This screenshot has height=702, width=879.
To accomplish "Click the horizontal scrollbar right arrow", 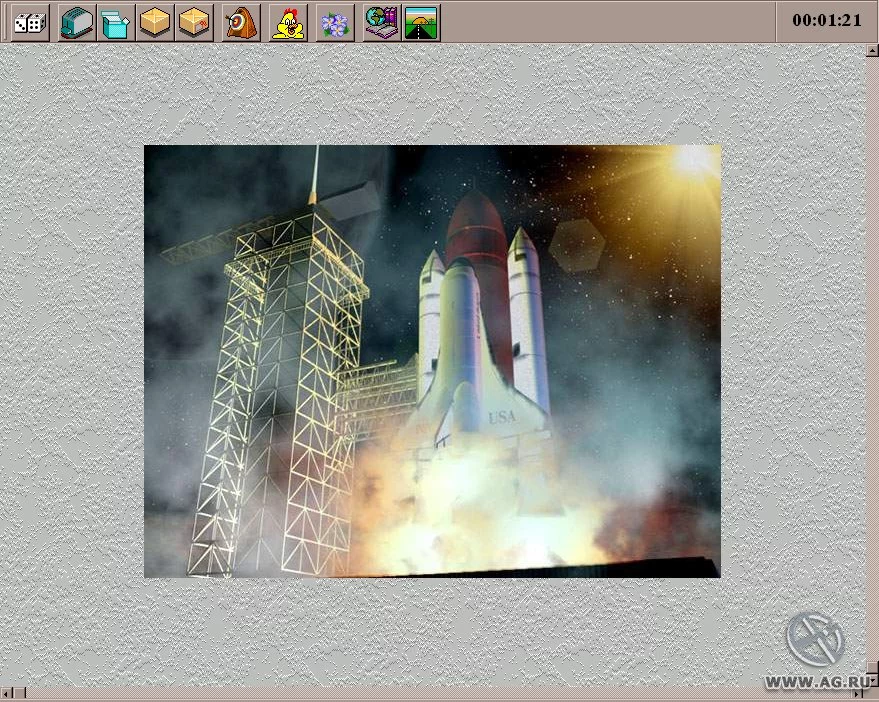I will pyautogui.click(x=858, y=694).
